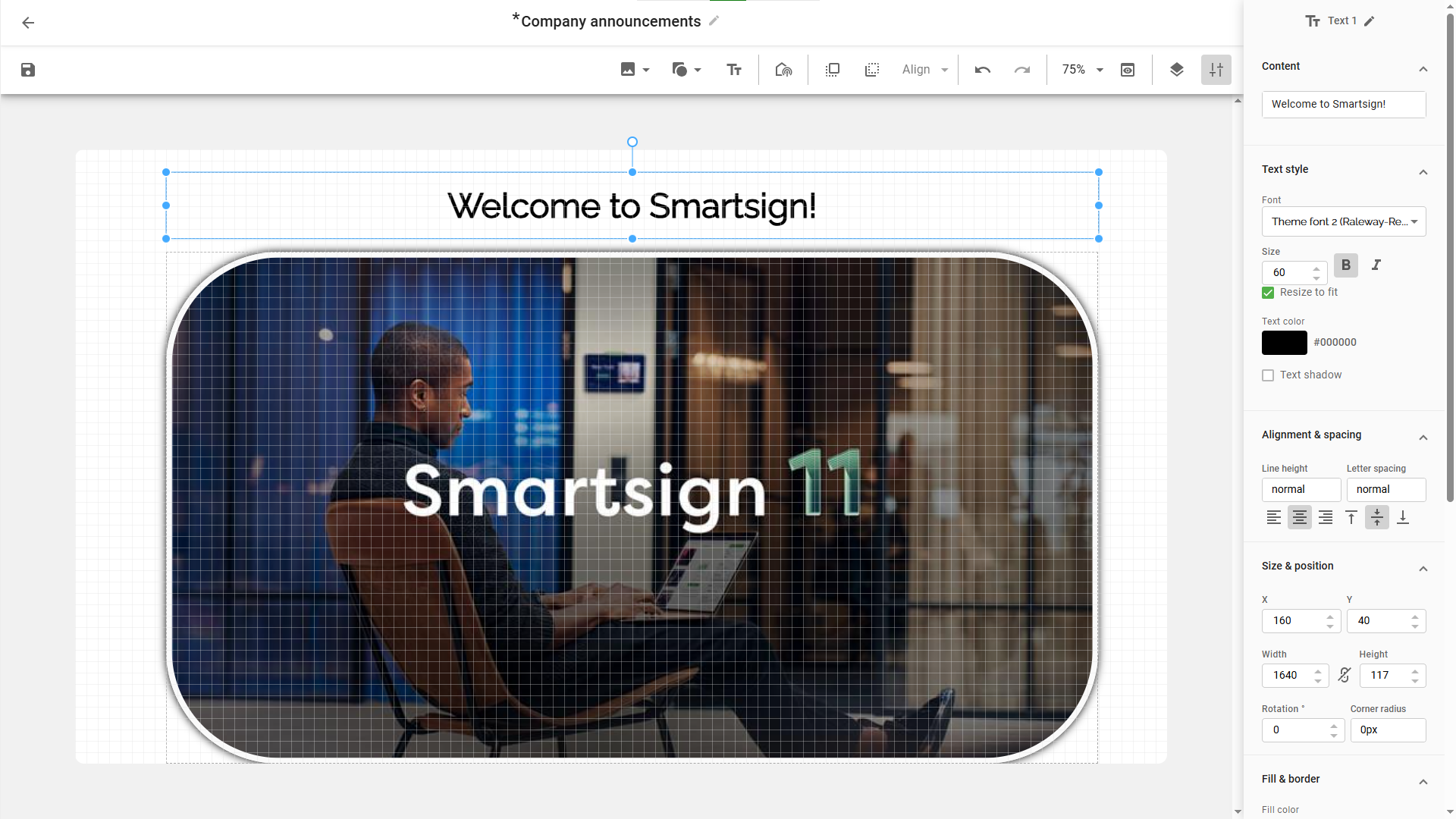Screen dimensions: 1456x819
Task: Collapse Alignment & spacing section
Action: pyautogui.click(x=1423, y=438)
